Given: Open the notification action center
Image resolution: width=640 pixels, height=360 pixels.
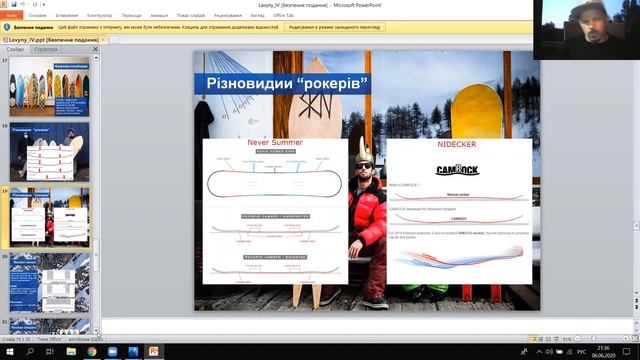Looking at the screenshot, I should coord(627,351).
